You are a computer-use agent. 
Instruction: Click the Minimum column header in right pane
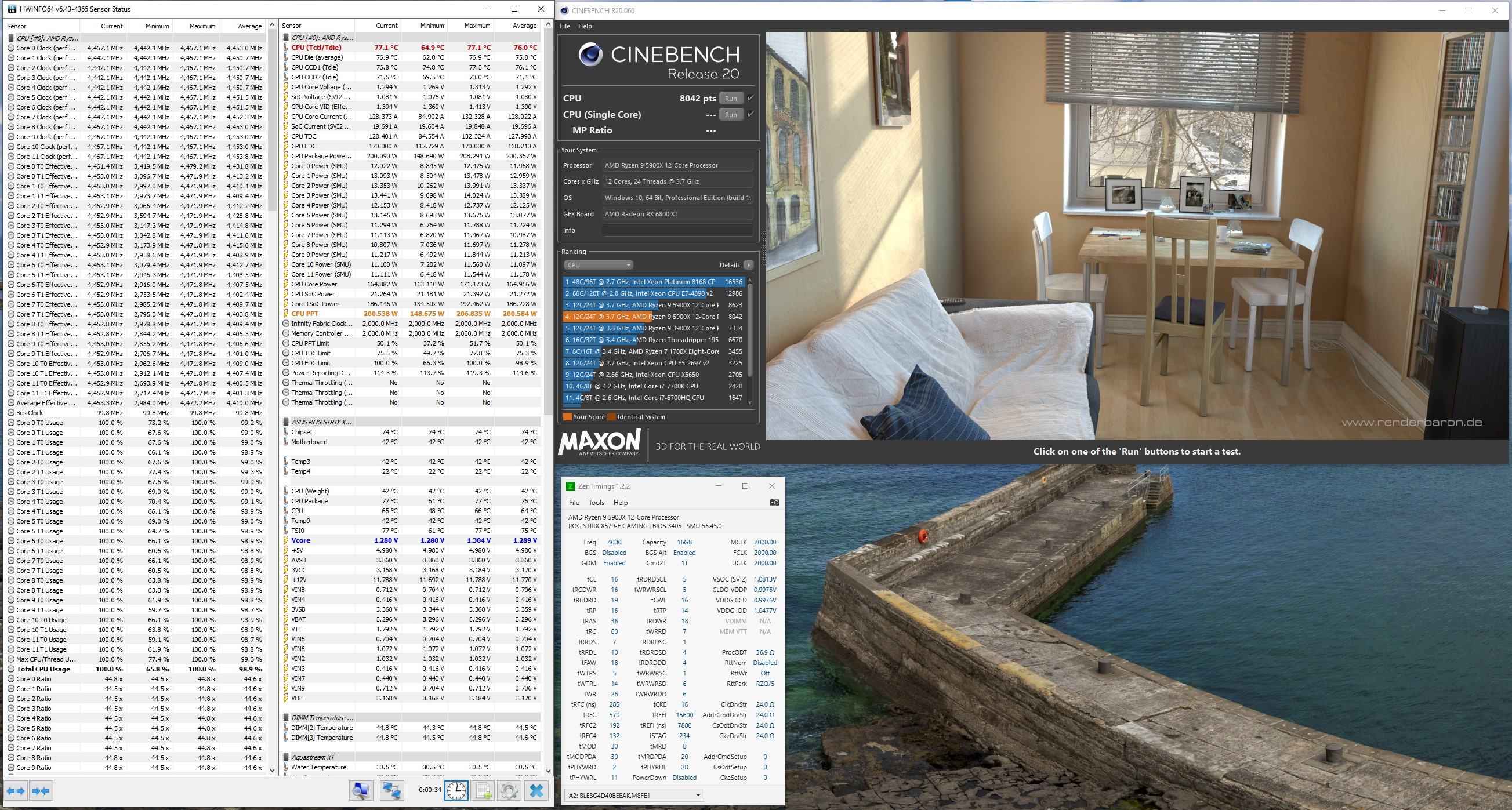425,26
